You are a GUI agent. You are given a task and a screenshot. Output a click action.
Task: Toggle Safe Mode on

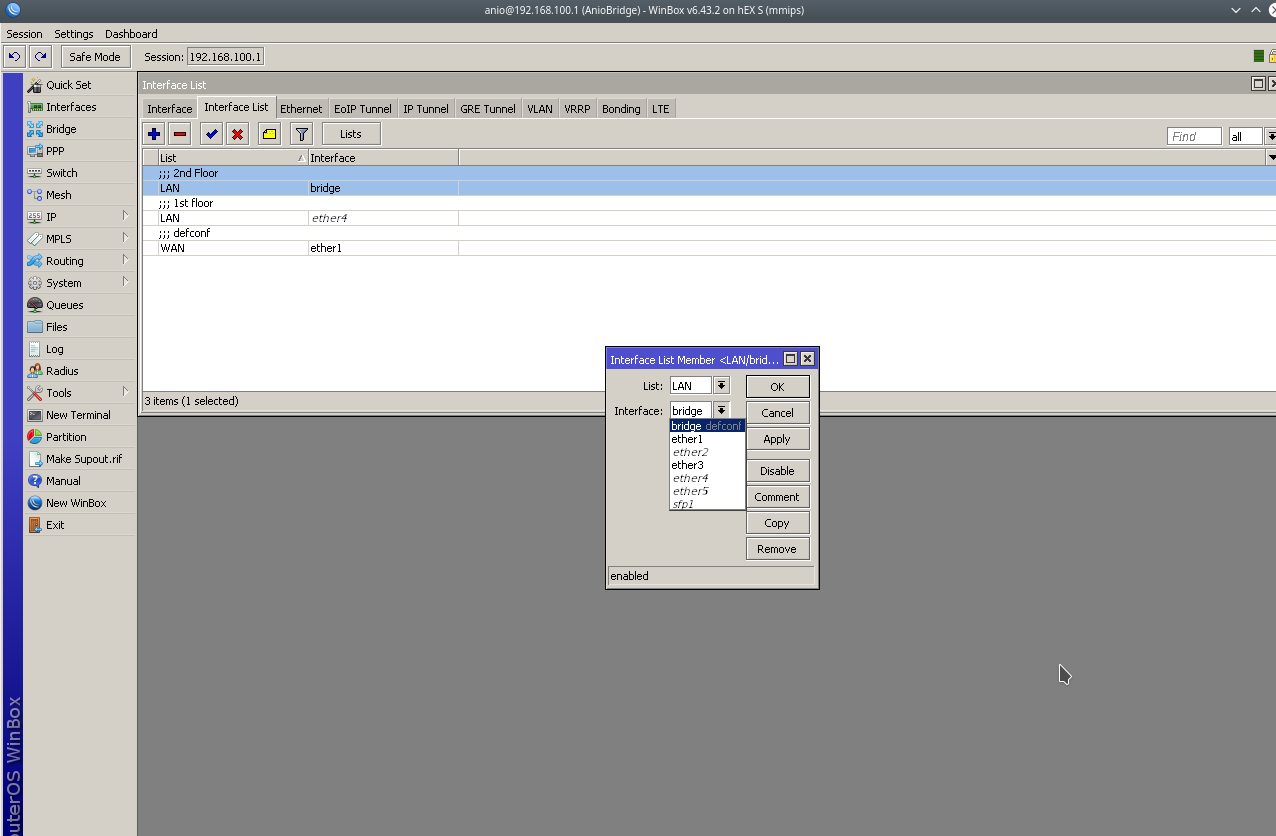(95, 57)
